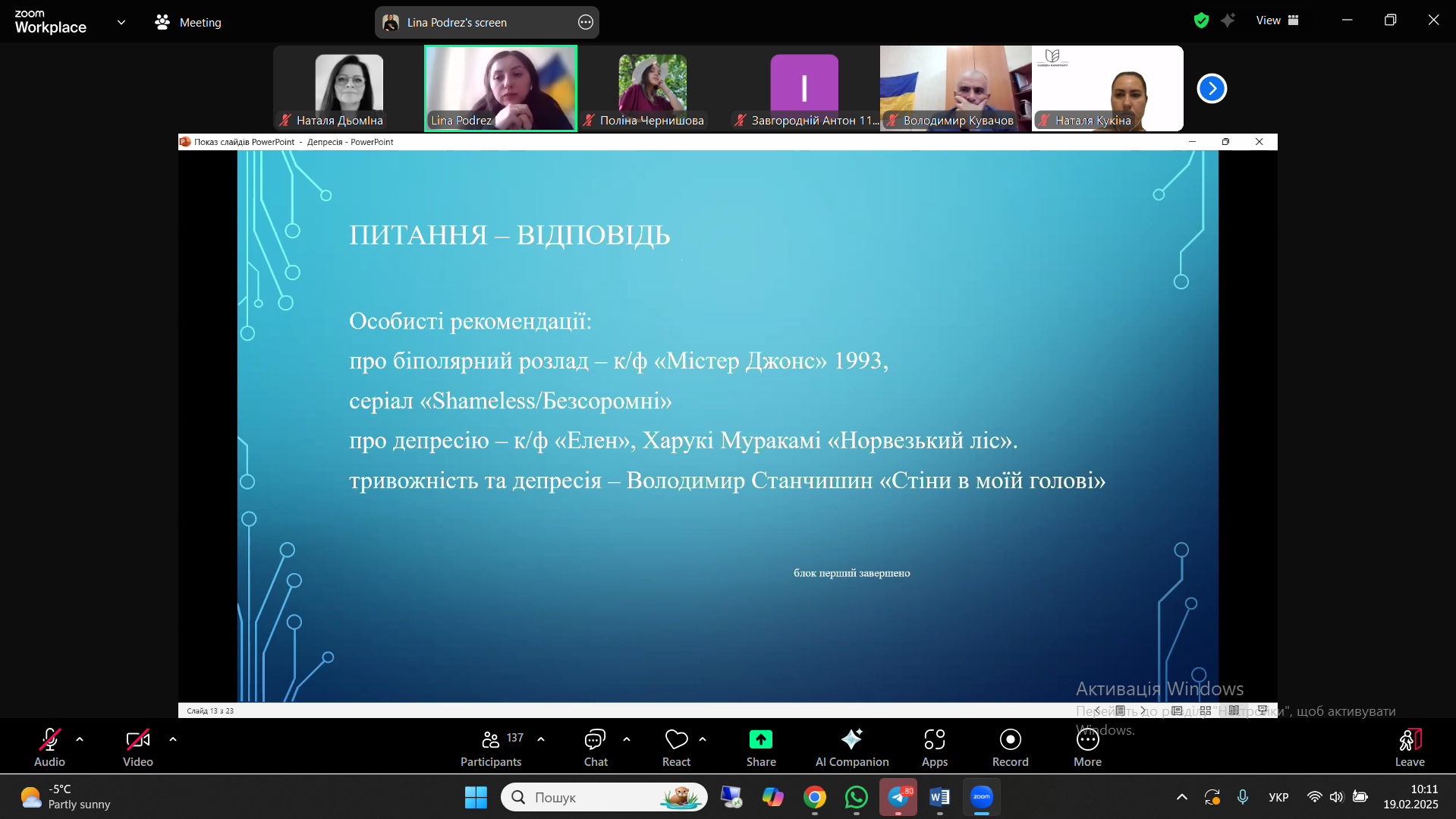Open the Zoom Workplace dropdown chevron

[x=121, y=22]
